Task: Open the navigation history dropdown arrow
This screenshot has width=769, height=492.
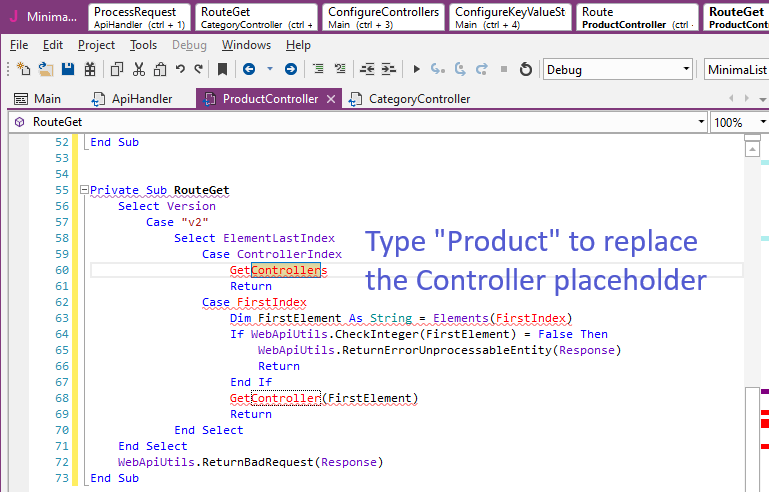Action: [270, 69]
